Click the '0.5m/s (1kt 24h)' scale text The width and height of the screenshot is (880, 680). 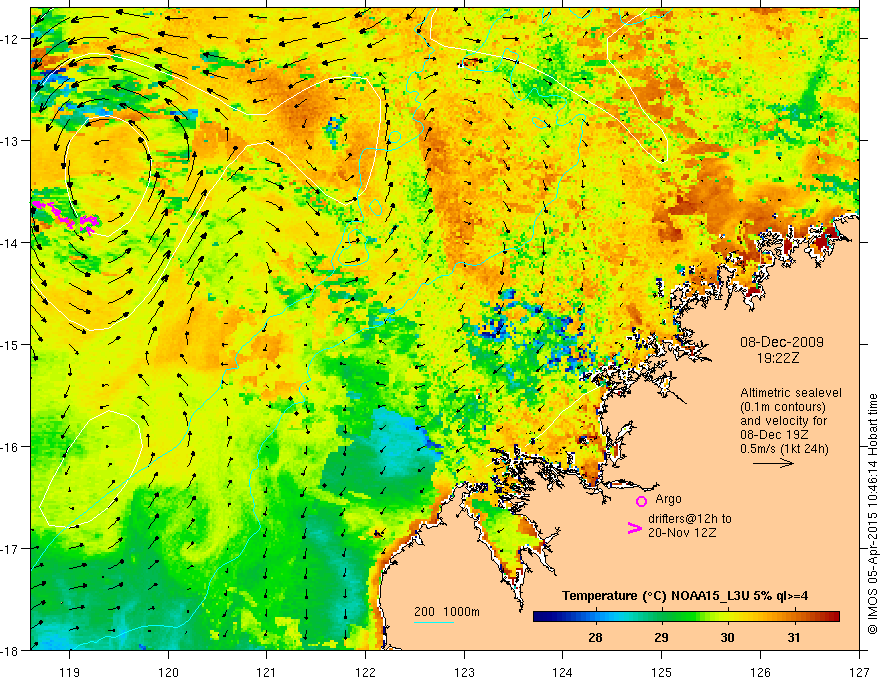coord(783,449)
